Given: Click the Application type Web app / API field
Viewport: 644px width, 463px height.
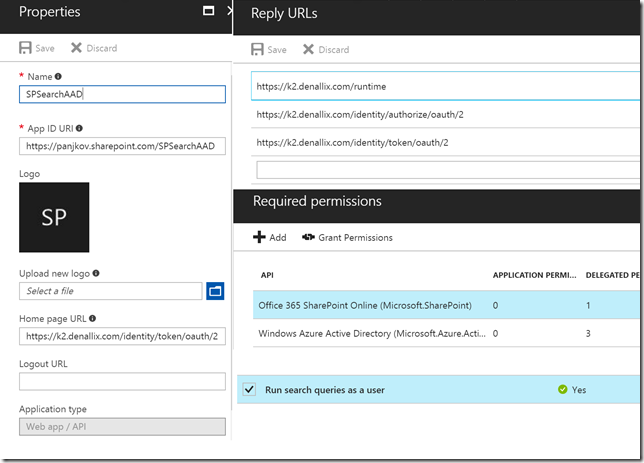Looking at the screenshot, I should pyautogui.click(x=122, y=426).
